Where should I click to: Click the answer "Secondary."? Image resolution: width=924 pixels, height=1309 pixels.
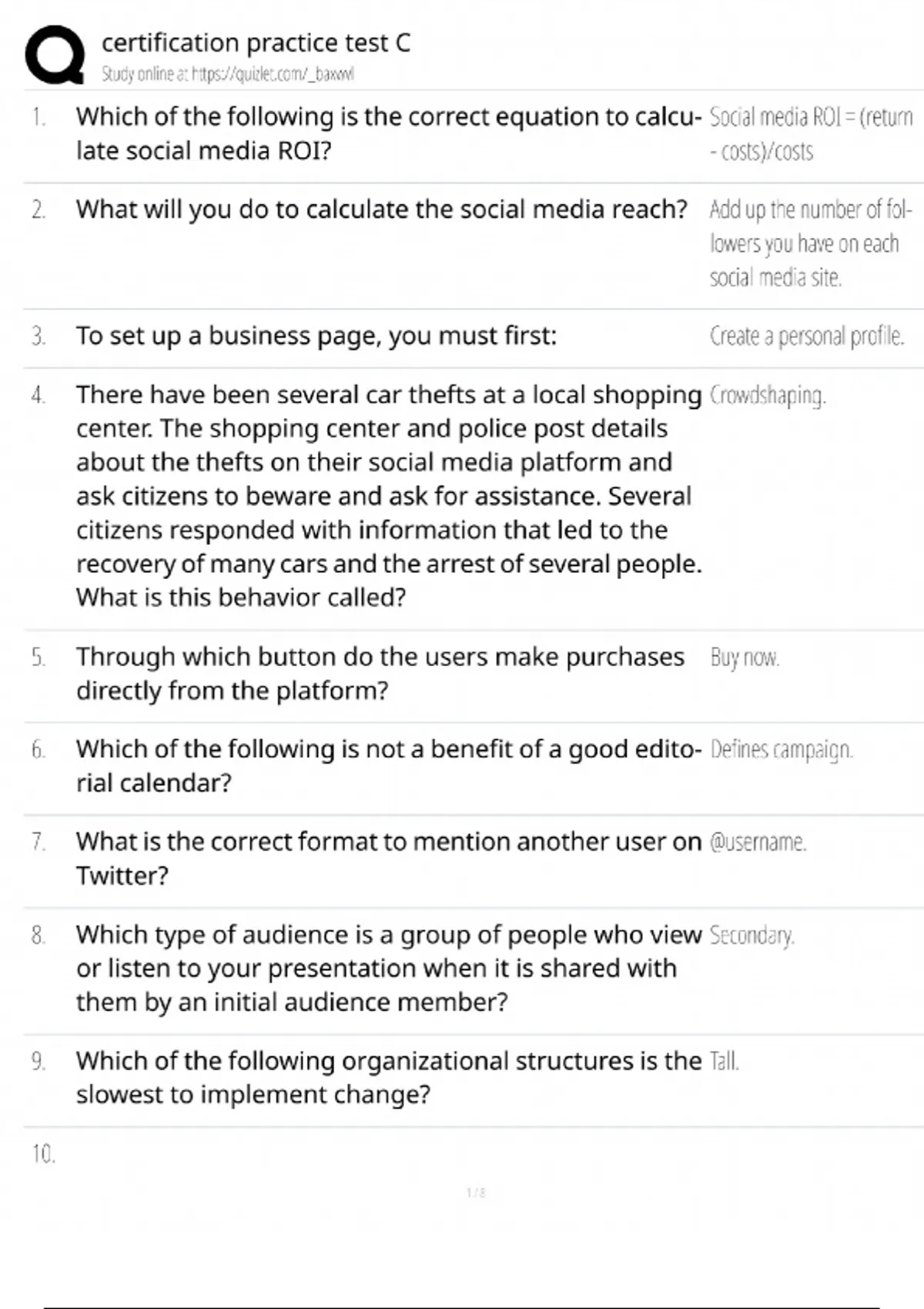coord(752,936)
